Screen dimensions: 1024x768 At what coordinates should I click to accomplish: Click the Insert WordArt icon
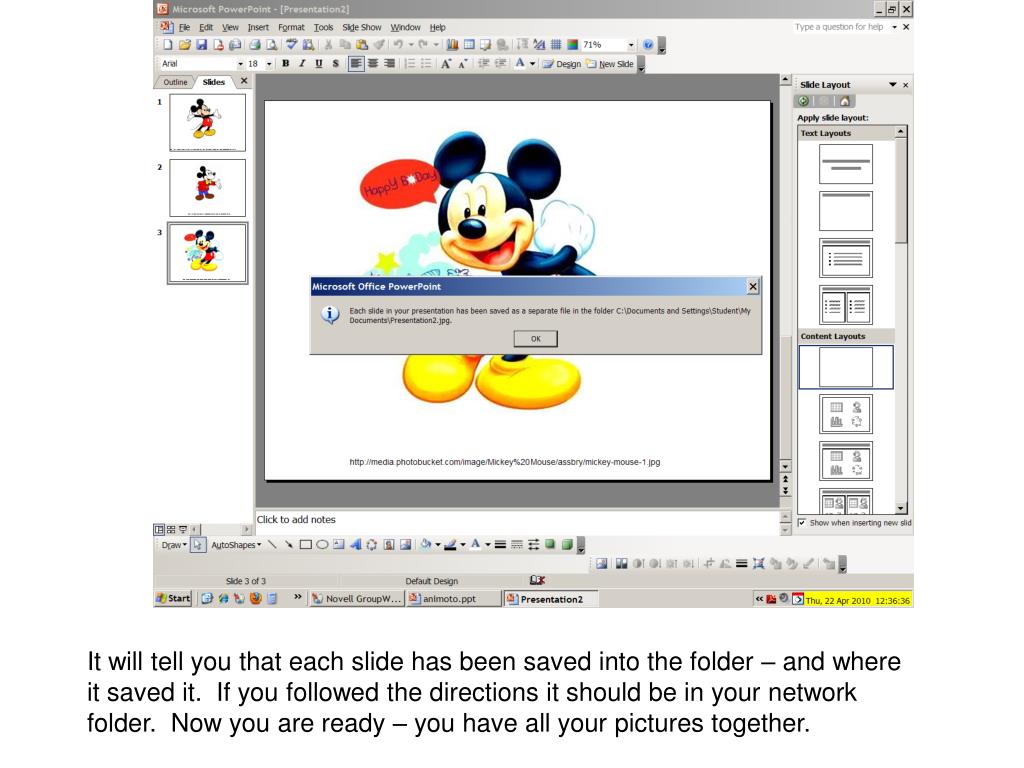click(355, 545)
